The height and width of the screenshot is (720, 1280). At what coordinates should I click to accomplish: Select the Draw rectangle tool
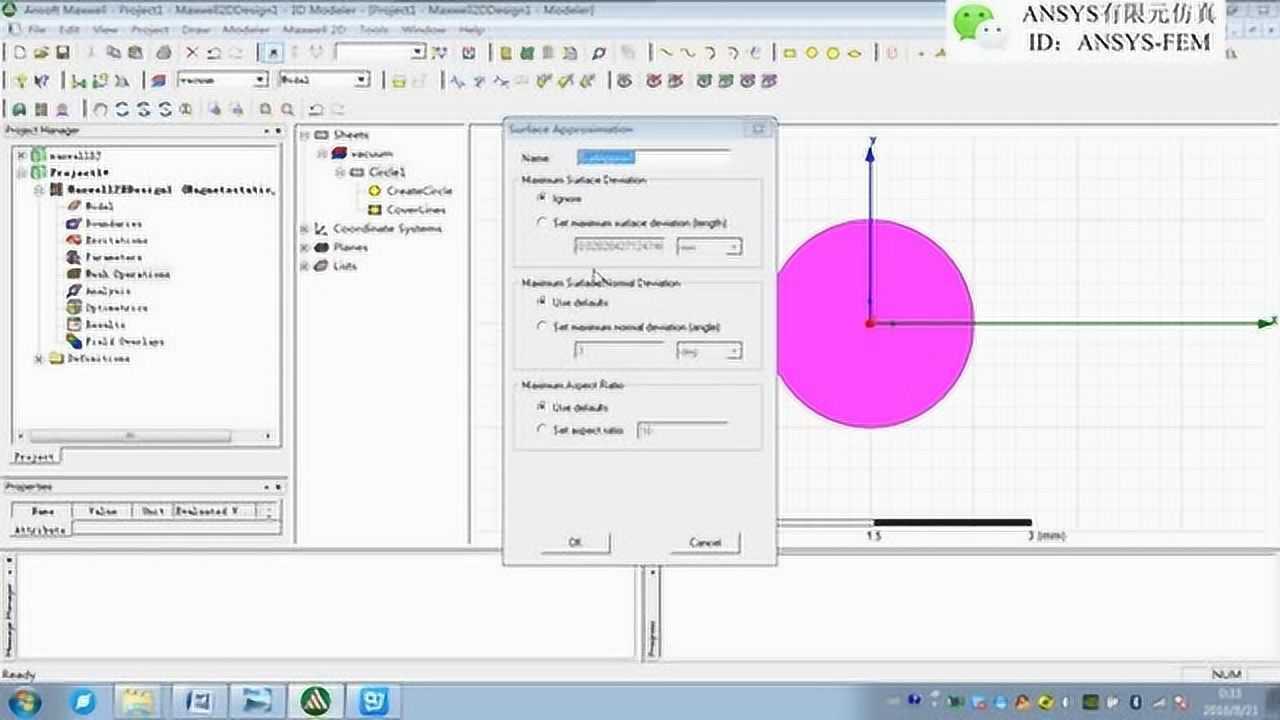coord(789,53)
